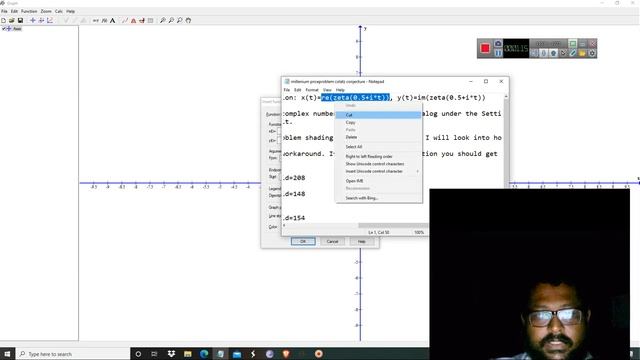Image resolution: width=640 pixels, height=360 pixels.
Task: Toggle the Axes checkbox in function list
Action: [x=4, y=29]
